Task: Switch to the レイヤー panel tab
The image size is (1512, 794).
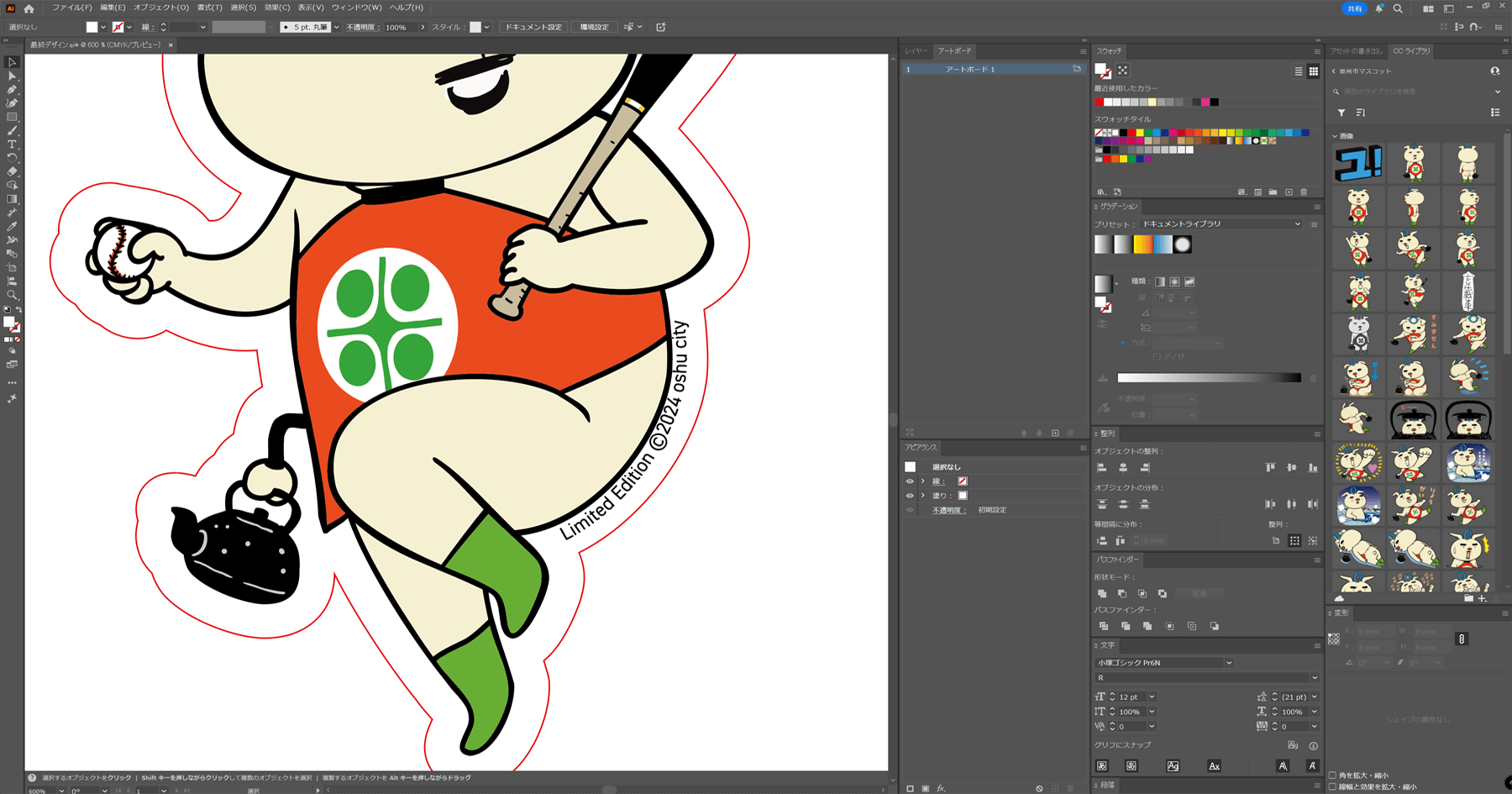Action: click(916, 51)
